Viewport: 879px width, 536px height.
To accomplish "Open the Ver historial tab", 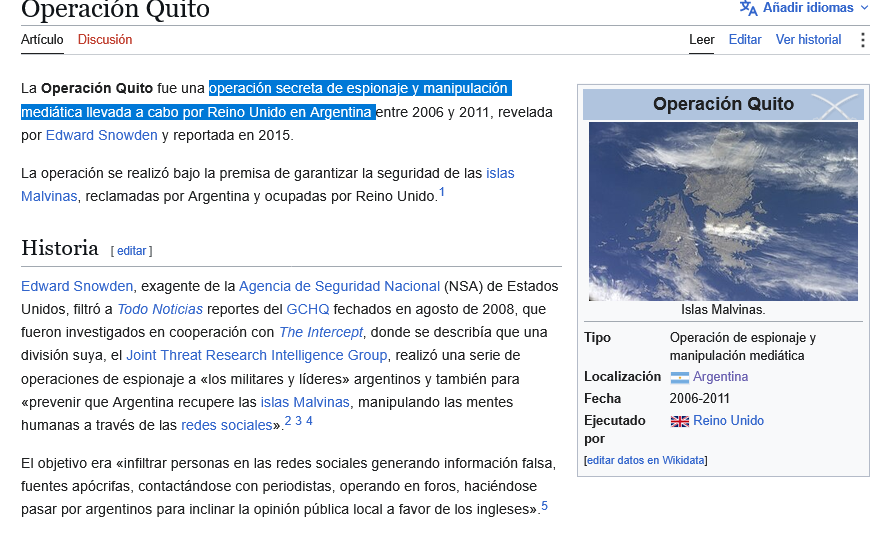I will tap(808, 40).
